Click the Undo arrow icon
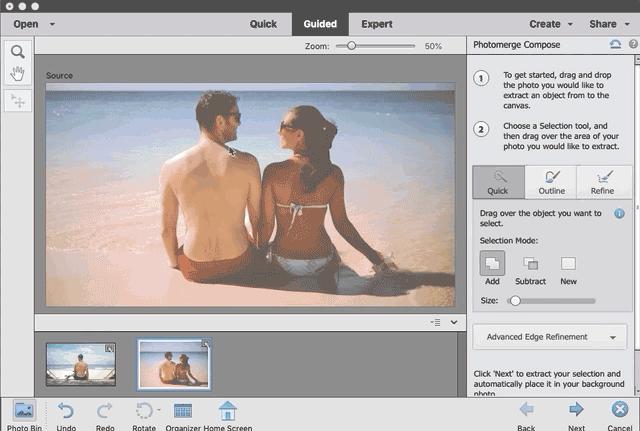 click(x=66, y=411)
